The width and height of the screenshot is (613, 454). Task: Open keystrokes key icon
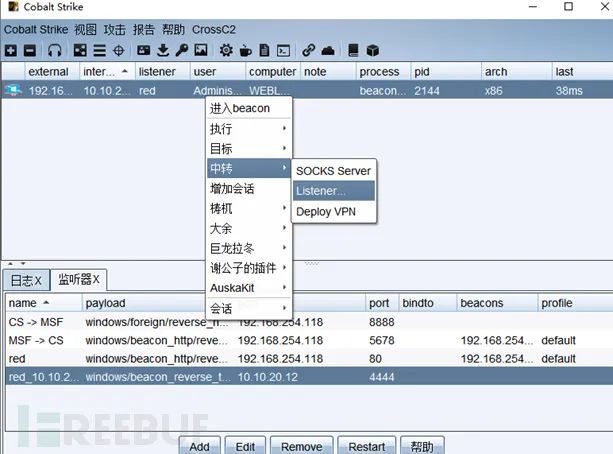point(182,50)
